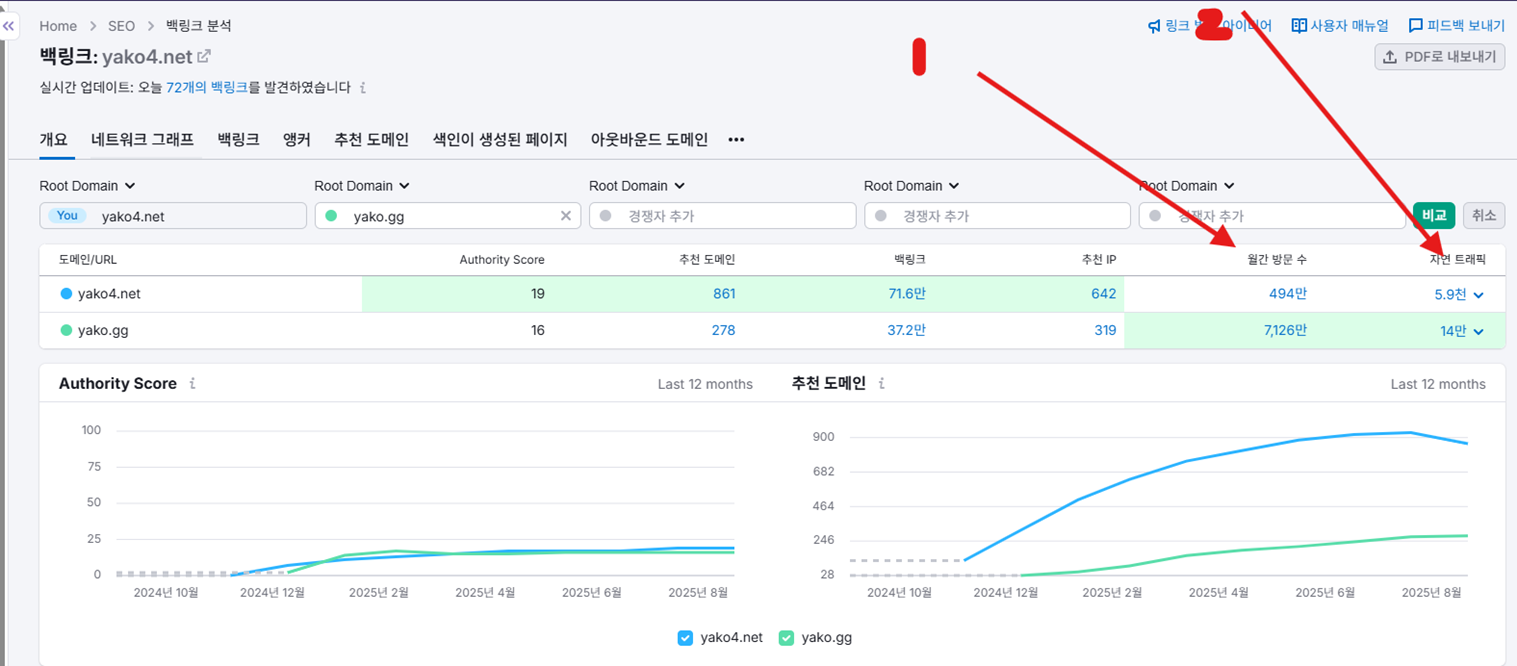
Task: Click the info icon beside 추천 도메인 chart title
Action: [x=879, y=383]
